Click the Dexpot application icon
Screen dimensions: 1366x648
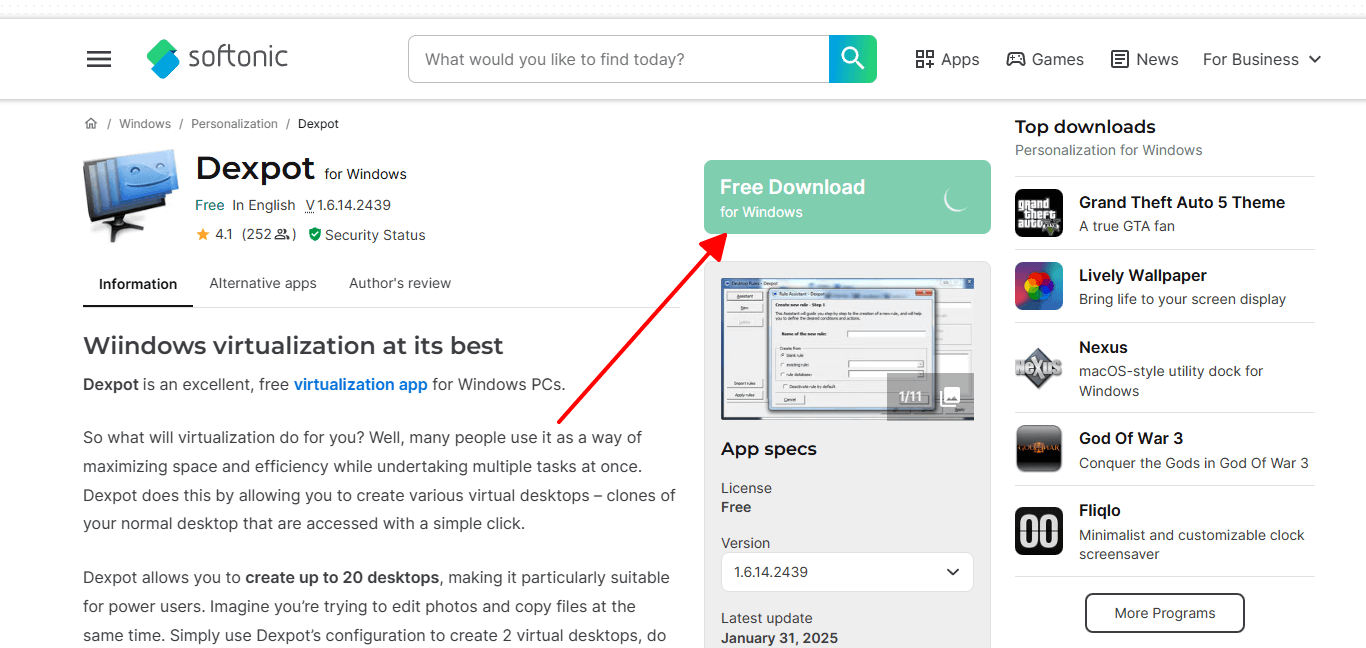click(131, 196)
